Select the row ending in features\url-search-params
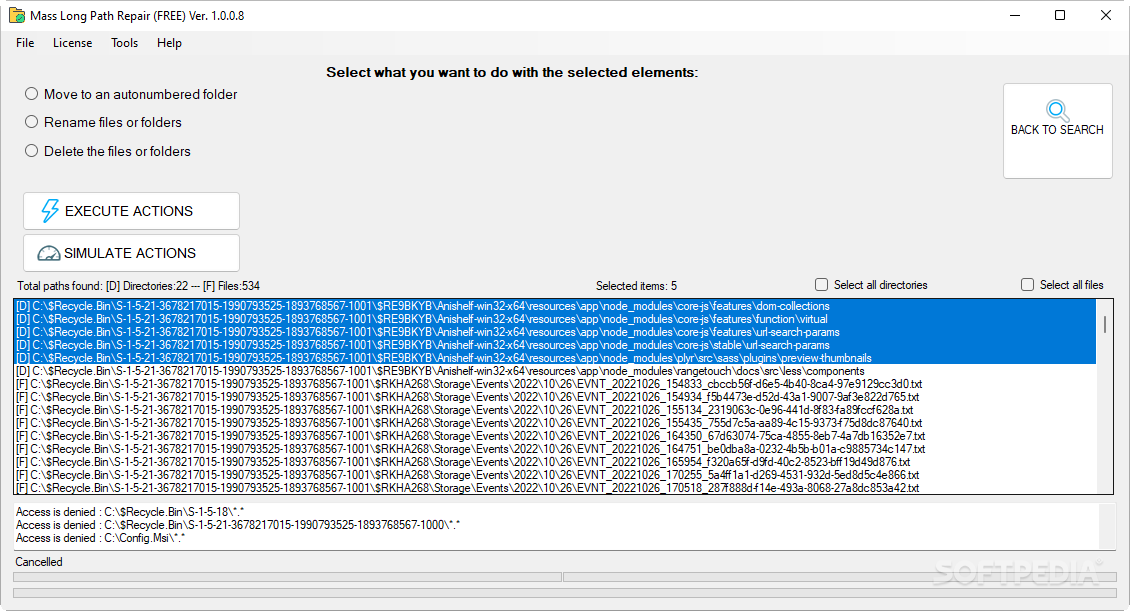This screenshot has height=611, width=1130. point(555,332)
